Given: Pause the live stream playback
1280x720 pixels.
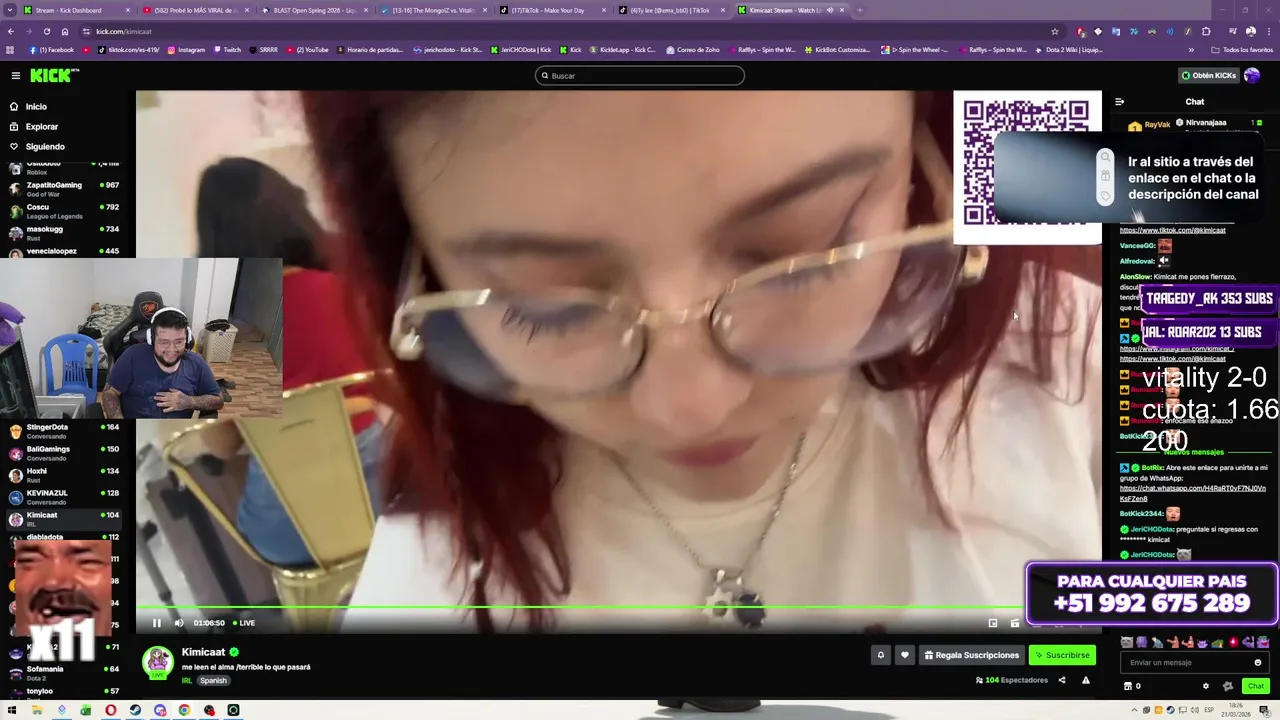Looking at the screenshot, I should click(156, 623).
